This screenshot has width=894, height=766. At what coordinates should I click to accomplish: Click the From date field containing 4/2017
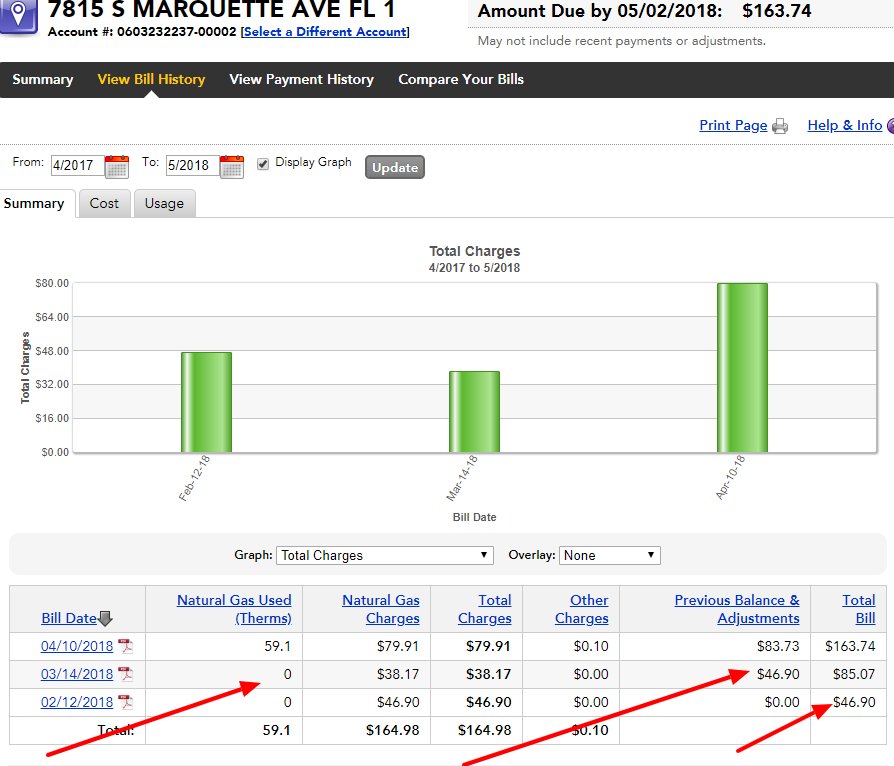[x=78, y=165]
